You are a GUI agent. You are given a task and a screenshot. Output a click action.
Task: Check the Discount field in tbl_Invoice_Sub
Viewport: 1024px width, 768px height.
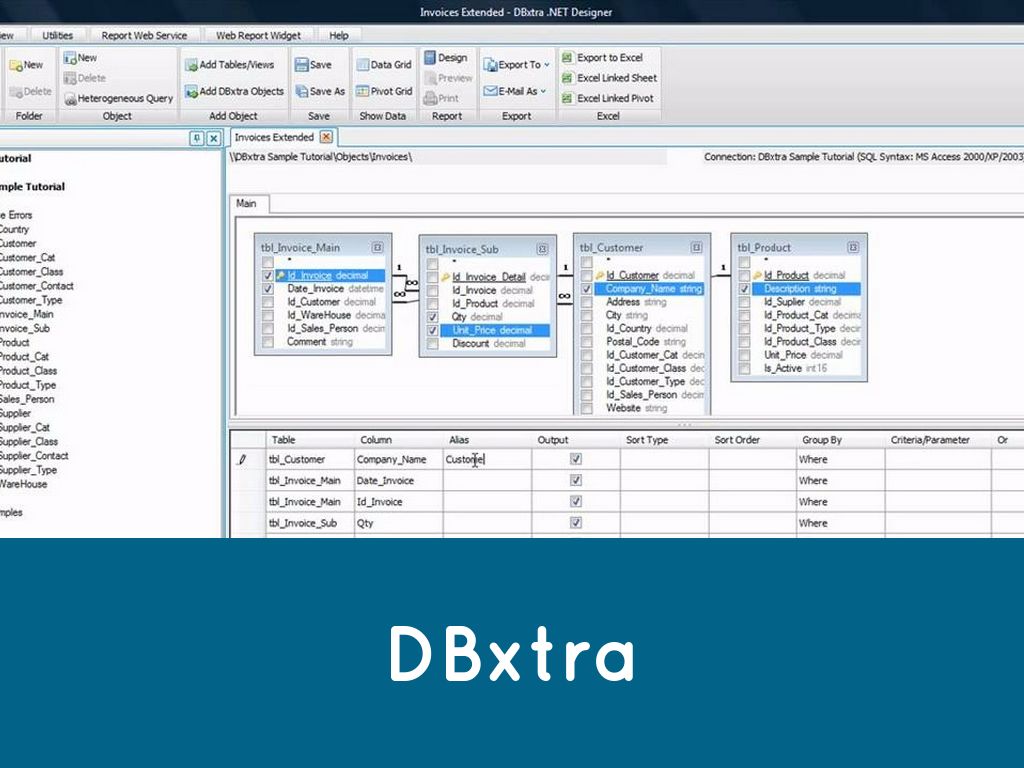pyautogui.click(x=431, y=344)
